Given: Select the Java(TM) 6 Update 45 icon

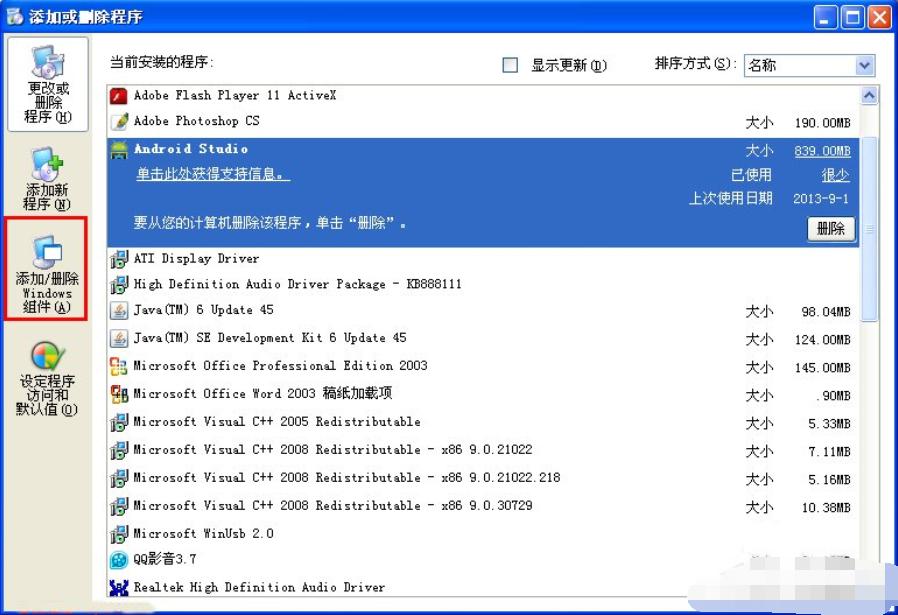Looking at the screenshot, I should [119, 310].
